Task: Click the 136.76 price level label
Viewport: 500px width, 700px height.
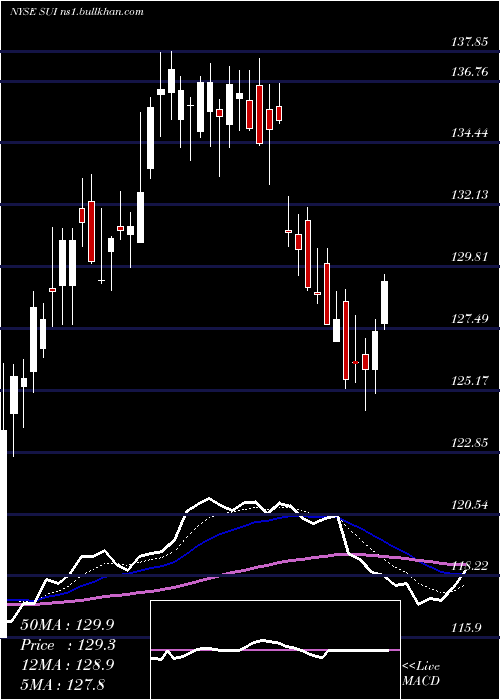Action: pos(469,72)
